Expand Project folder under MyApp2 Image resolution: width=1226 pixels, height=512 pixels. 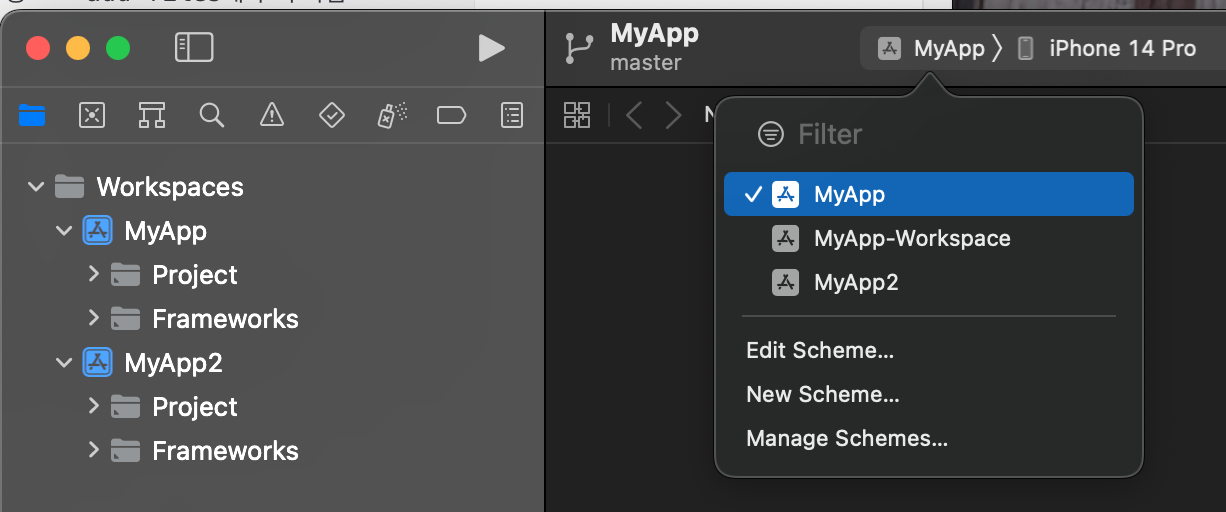(x=93, y=405)
